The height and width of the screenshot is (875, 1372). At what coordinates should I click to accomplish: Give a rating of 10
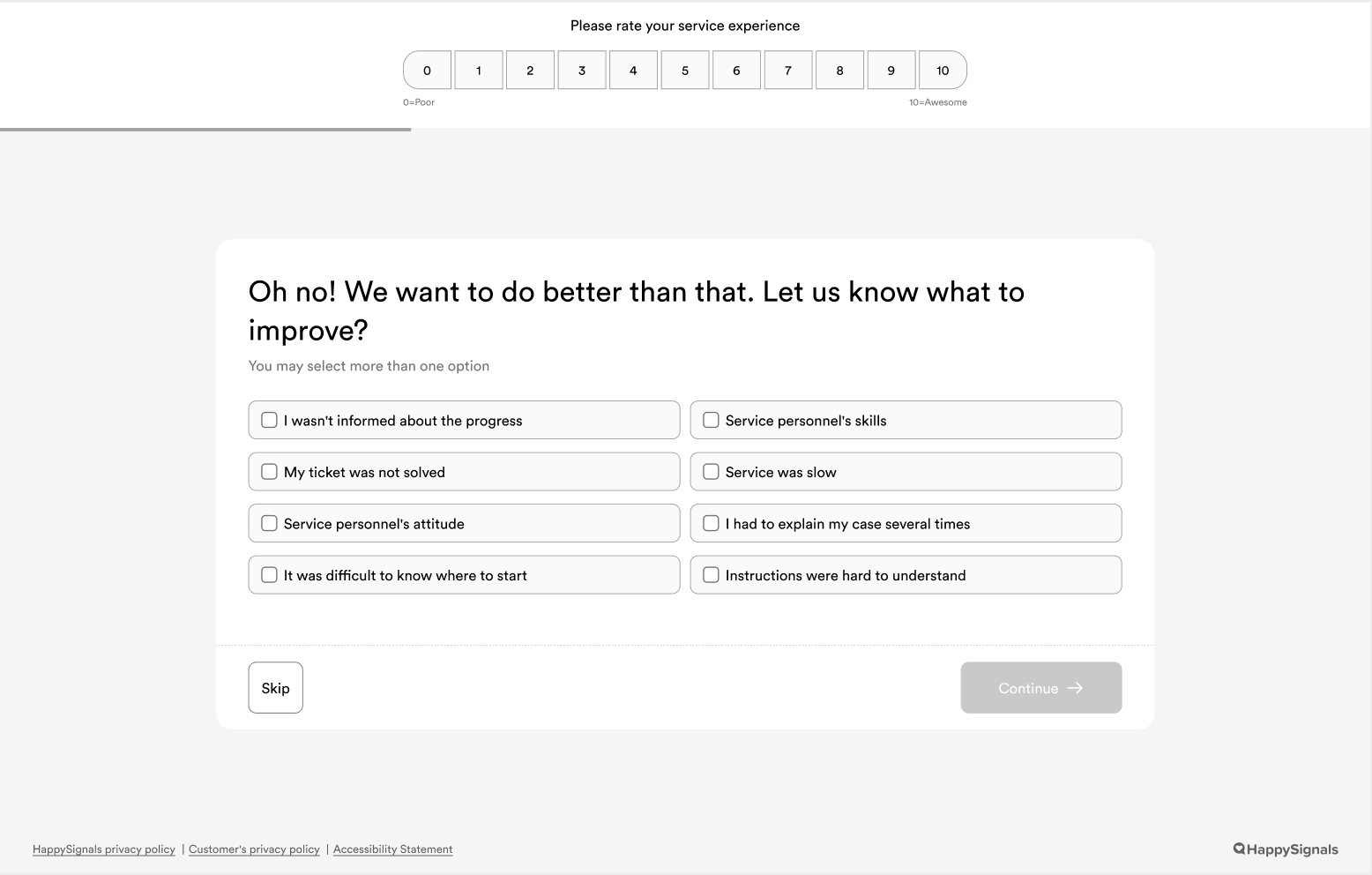(x=943, y=71)
